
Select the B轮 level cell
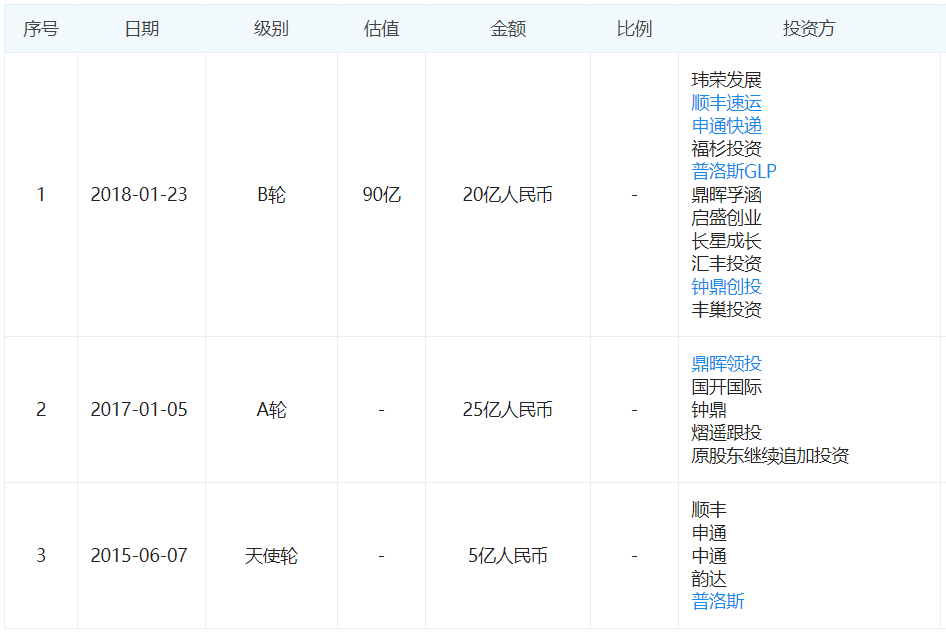pos(271,194)
